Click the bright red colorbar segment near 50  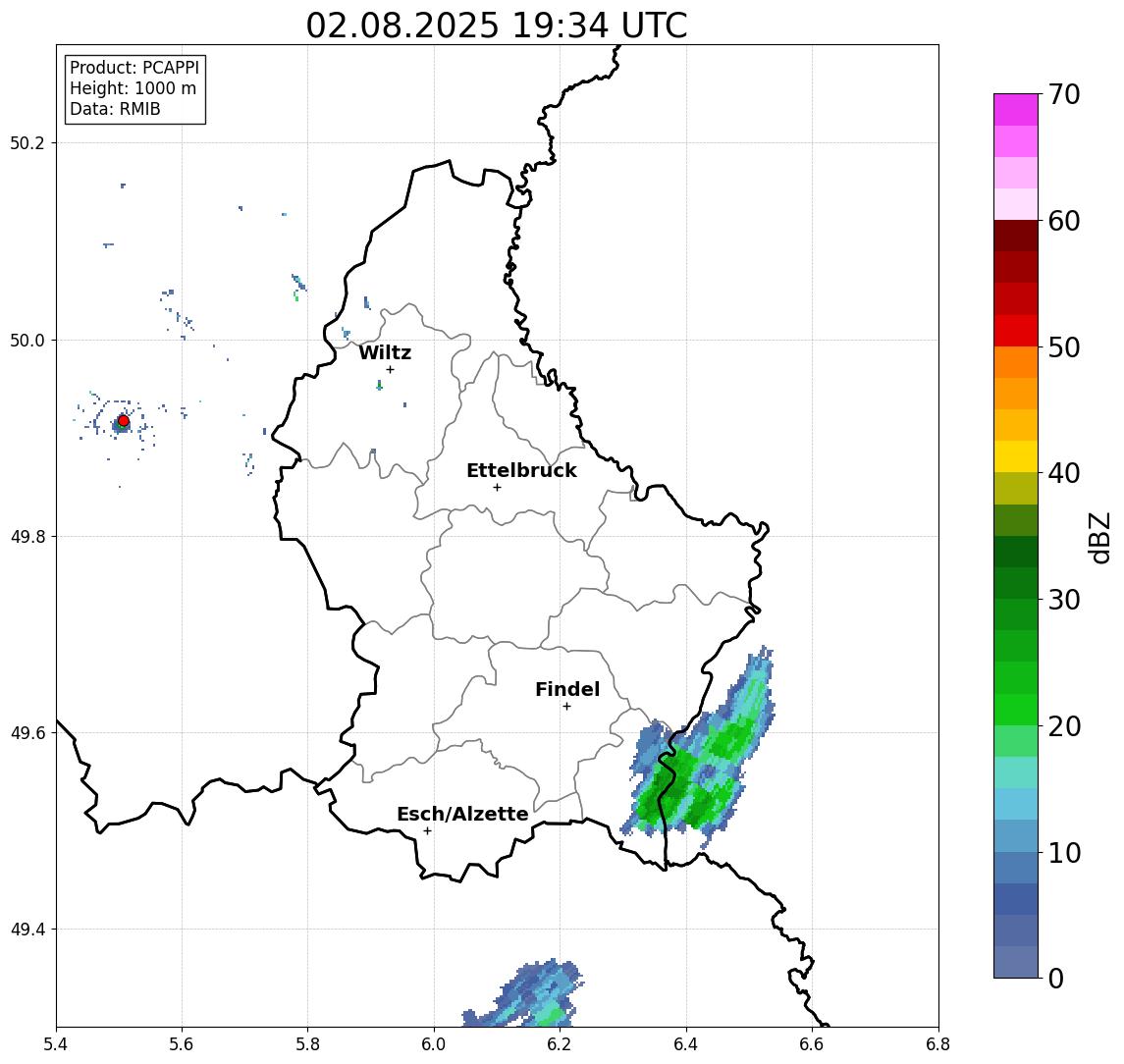[x=1016, y=331]
